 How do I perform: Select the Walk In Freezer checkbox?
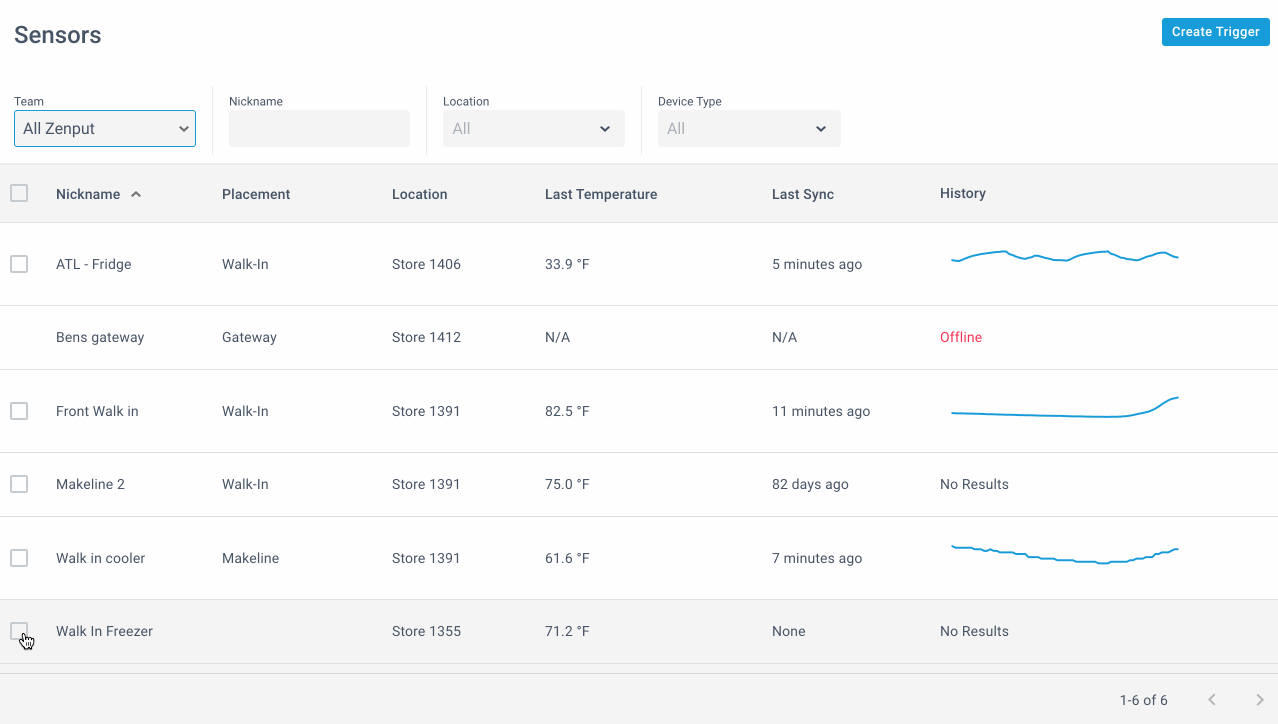19,631
